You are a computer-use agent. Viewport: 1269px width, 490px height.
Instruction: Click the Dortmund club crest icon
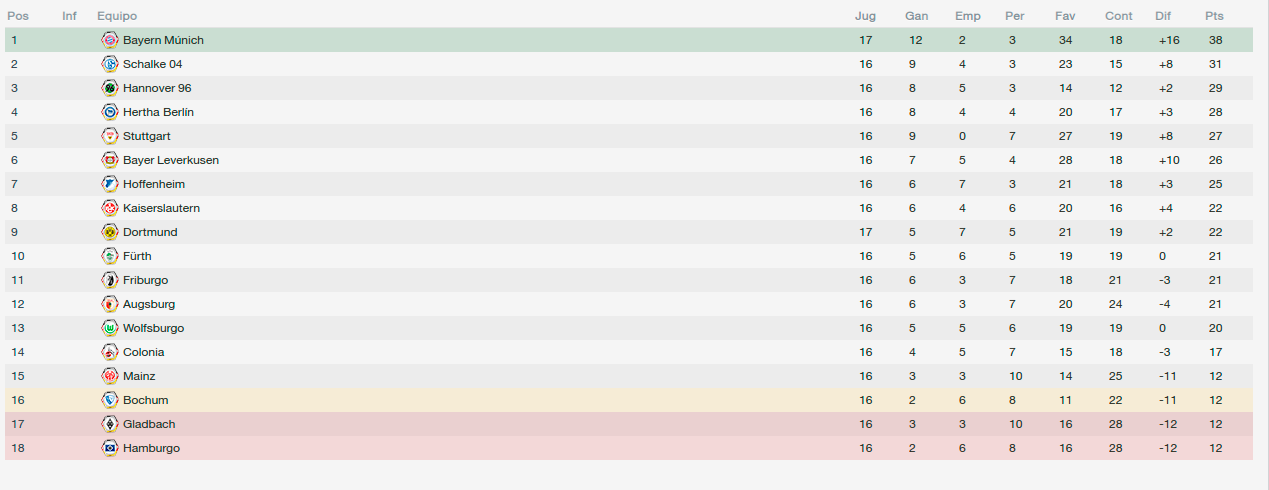(x=110, y=232)
